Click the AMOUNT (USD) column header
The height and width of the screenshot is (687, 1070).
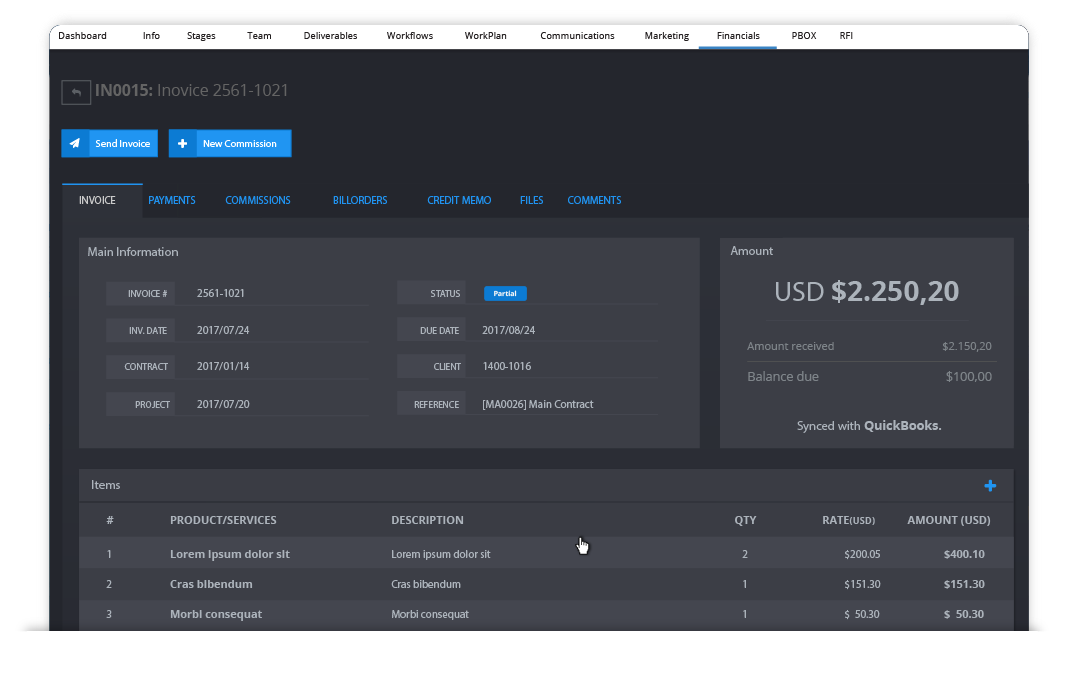pyautogui.click(x=949, y=520)
